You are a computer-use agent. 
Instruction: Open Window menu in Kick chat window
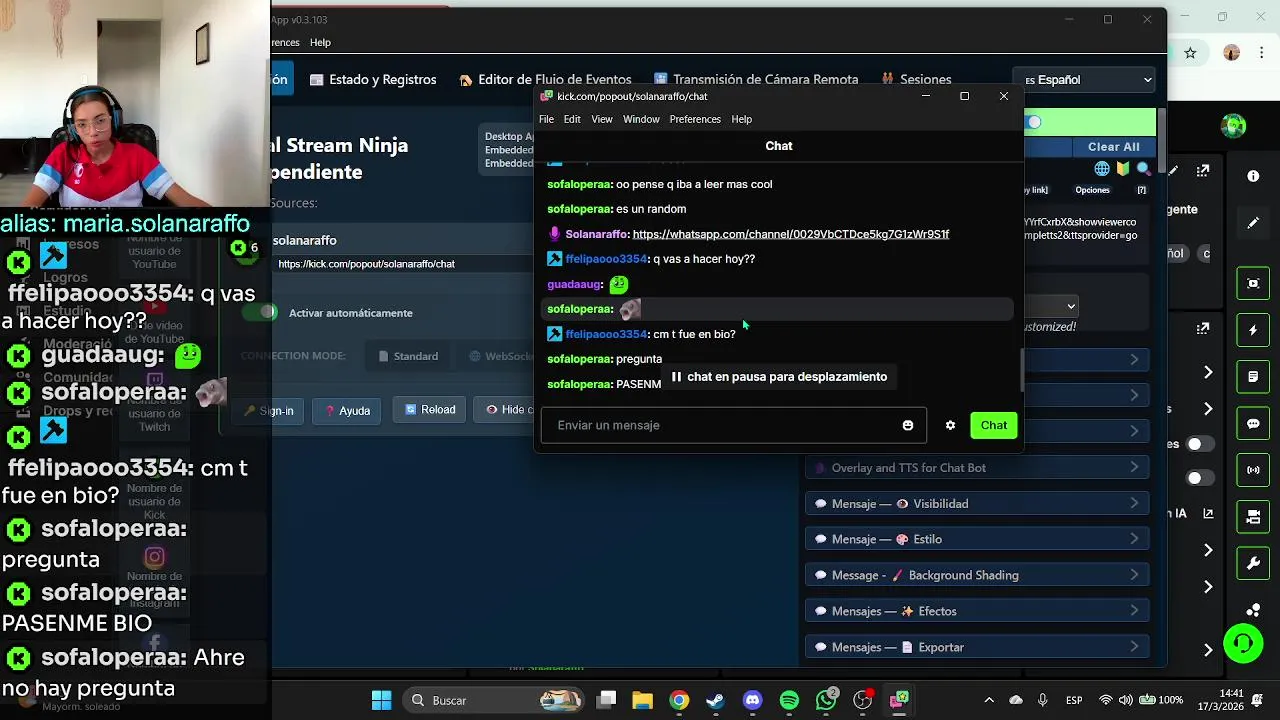[641, 119]
